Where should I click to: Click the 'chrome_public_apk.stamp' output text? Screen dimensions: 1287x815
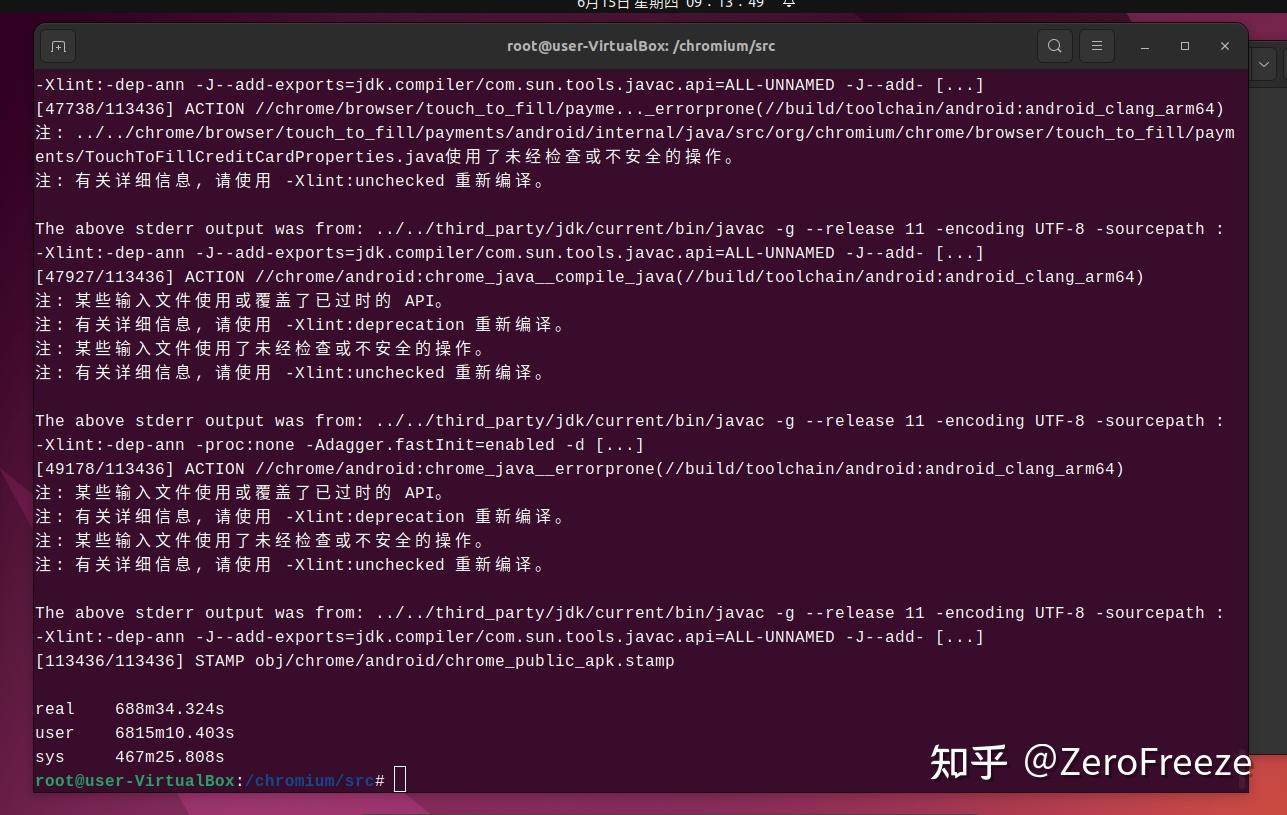[560, 660]
